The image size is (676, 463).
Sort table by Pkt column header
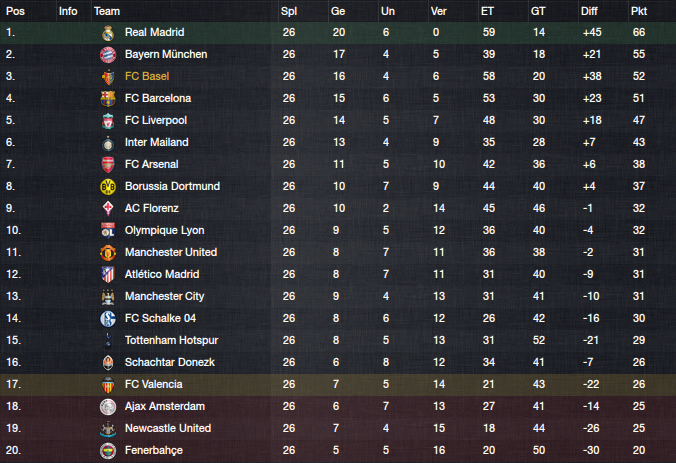[638, 11]
